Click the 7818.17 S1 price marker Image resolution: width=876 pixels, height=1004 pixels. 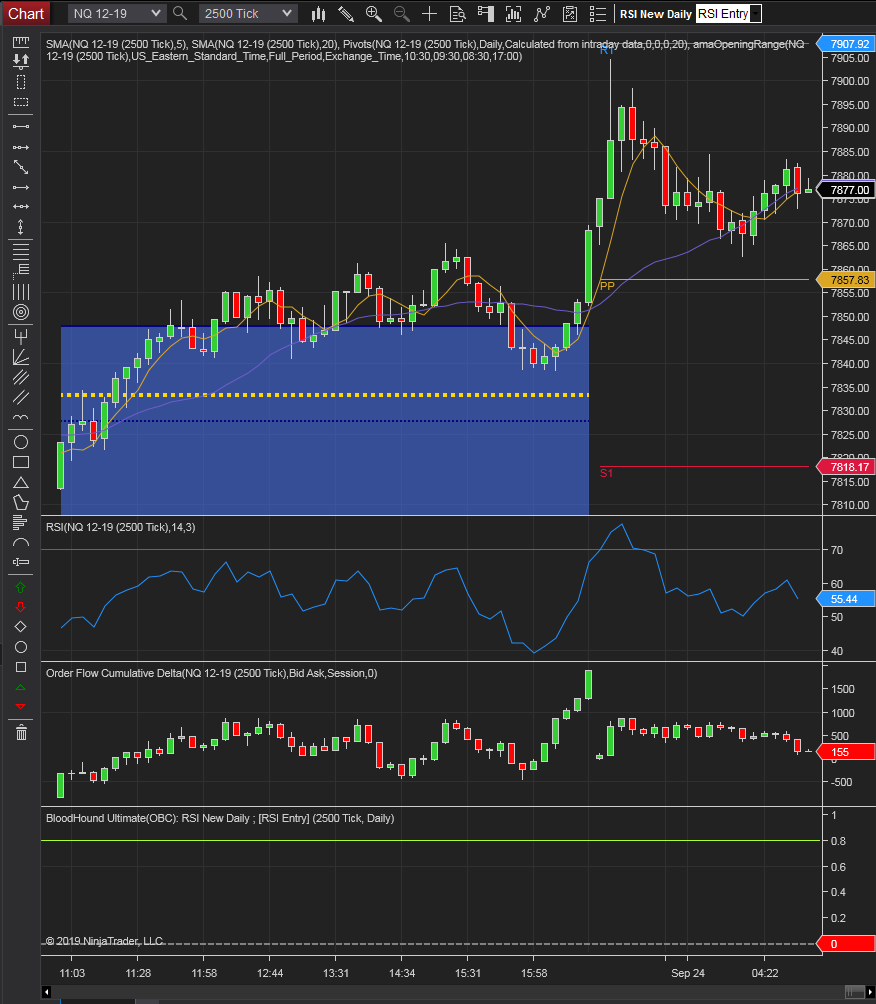tap(845, 467)
